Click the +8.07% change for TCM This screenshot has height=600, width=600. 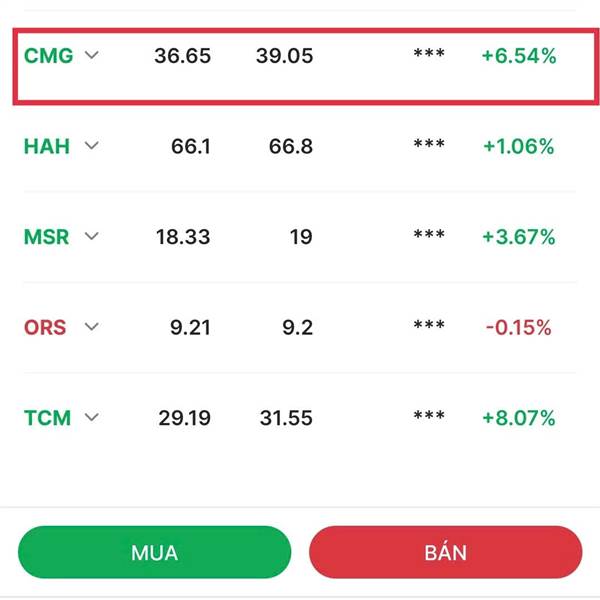(519, 418)
